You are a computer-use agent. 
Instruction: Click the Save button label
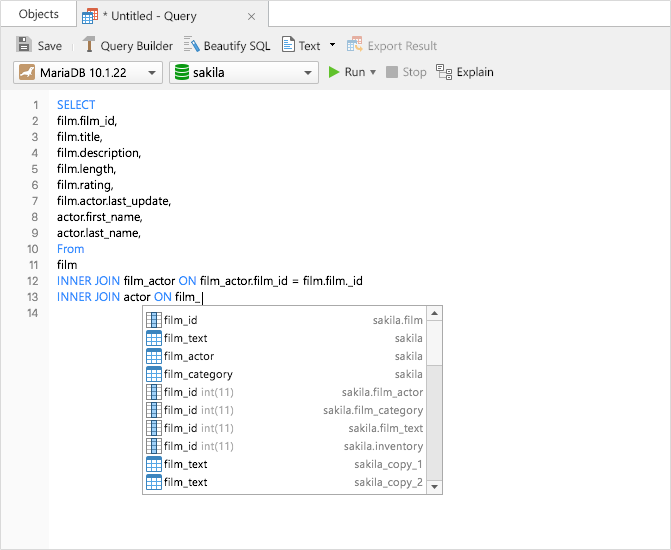[50, 46]
